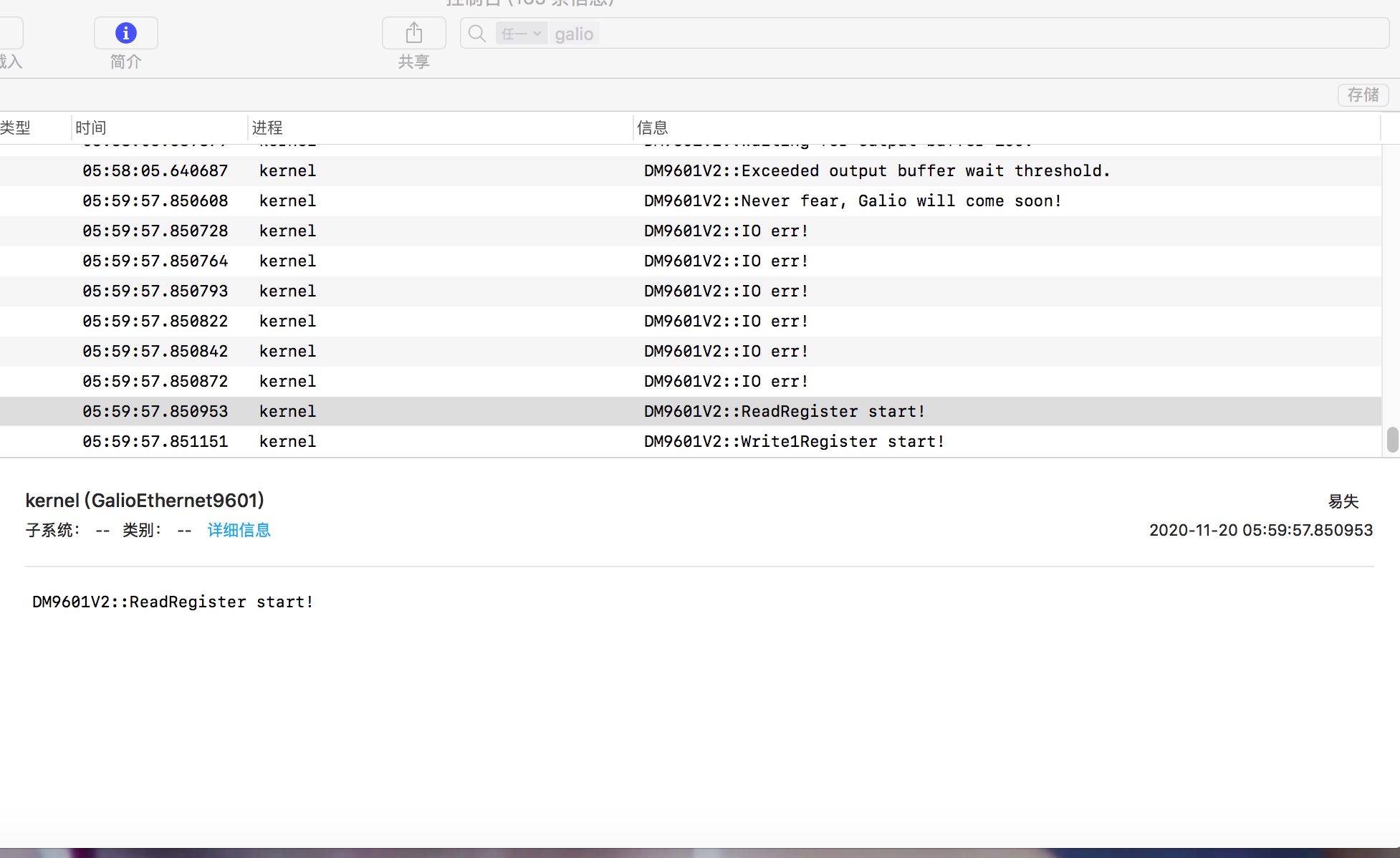1400x858 pixels.
Task: Click the galio search token
Action: tap(574, 34)
